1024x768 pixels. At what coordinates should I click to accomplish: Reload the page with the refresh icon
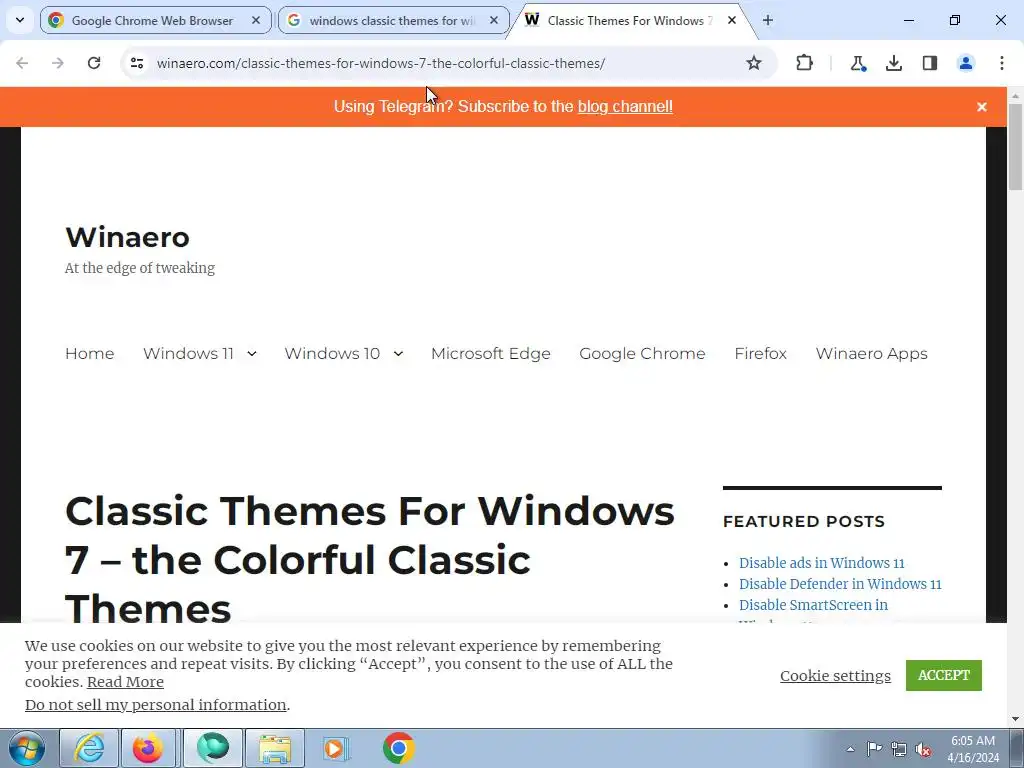tap(94, 63)
